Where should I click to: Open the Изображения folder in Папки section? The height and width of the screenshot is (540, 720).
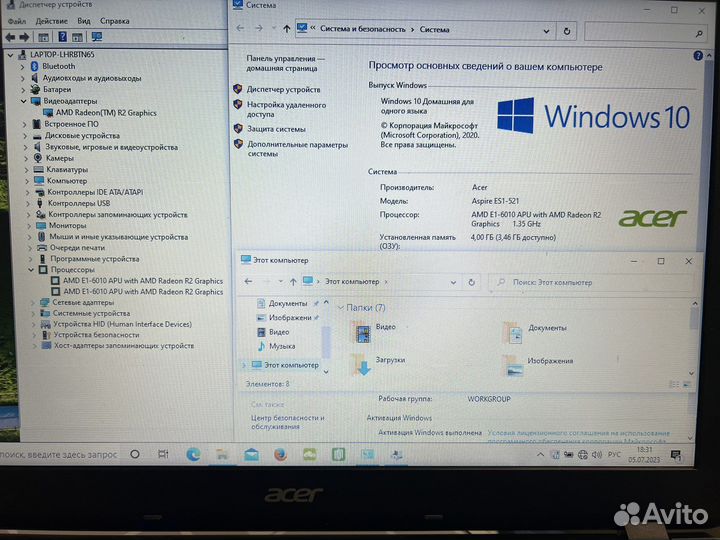[538, 366]
